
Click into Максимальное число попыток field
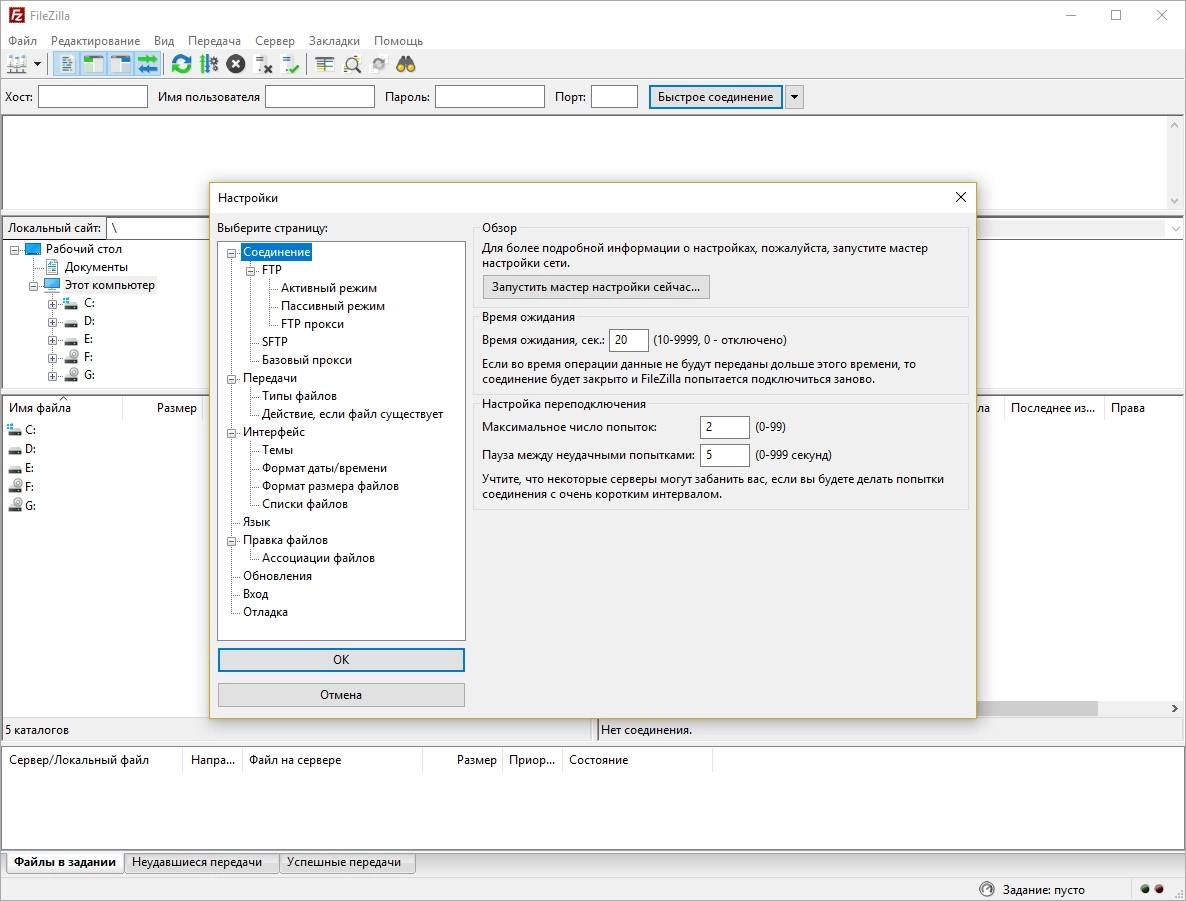click(725, 427)
